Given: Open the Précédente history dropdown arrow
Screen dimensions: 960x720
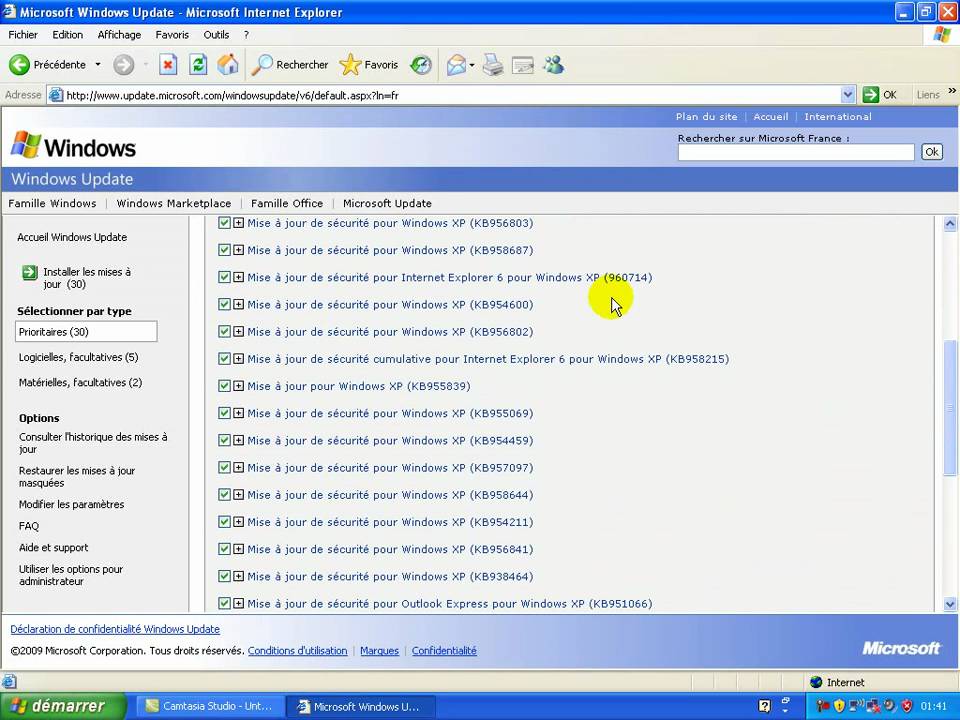Looking at the screenshot, I should click(97, 64).
